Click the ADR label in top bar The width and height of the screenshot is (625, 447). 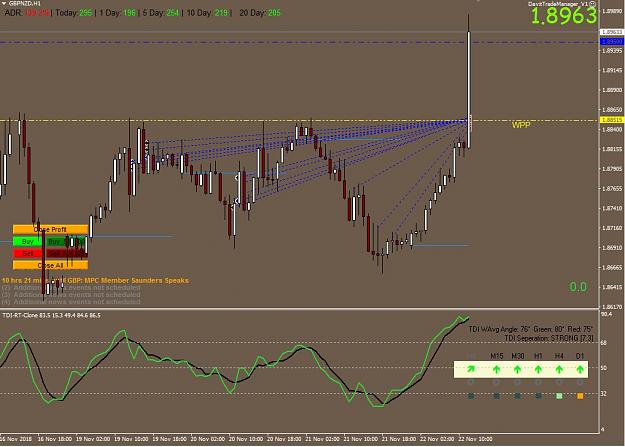coord(14,13)
